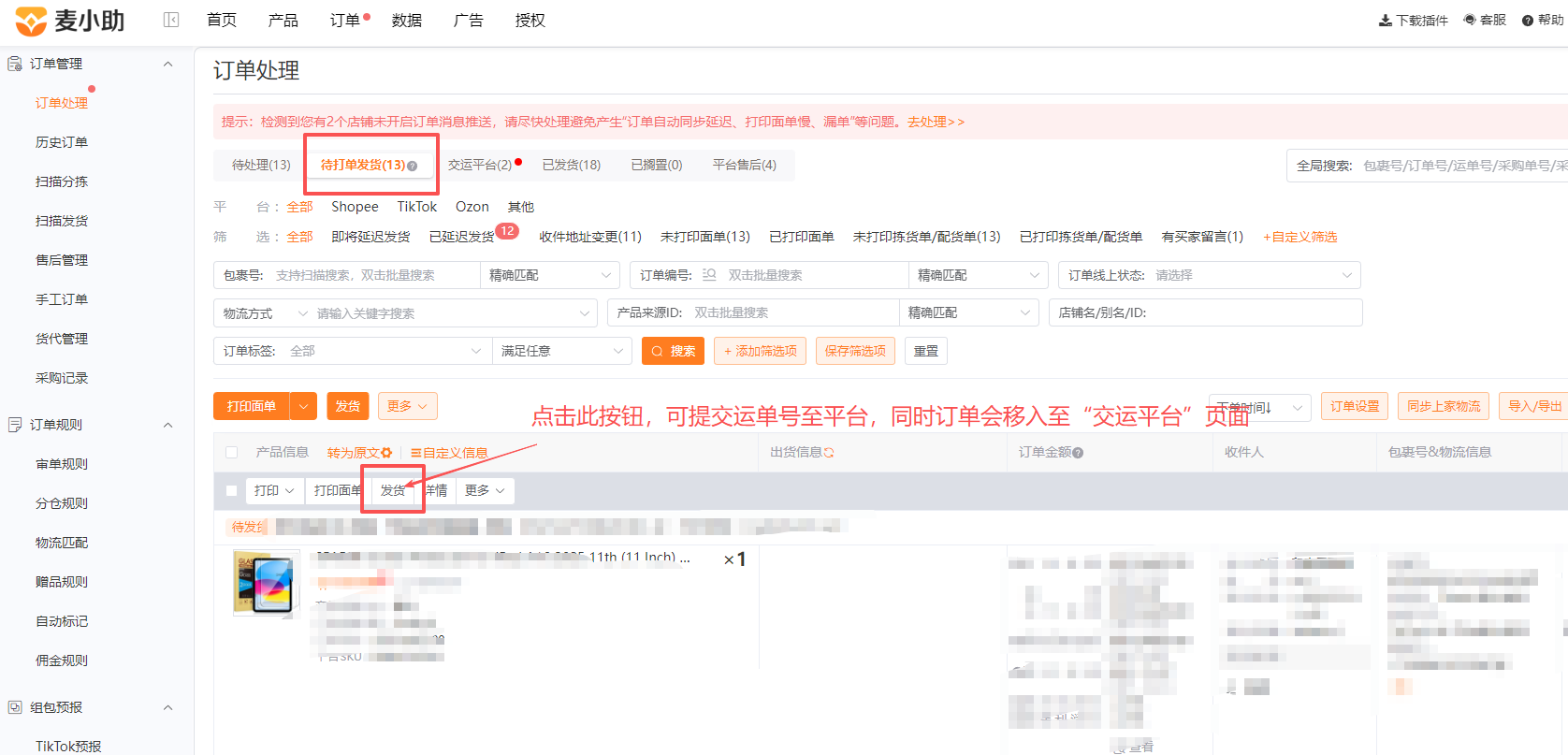Open 包裹号 精确匹配 dropdown
Viewport: 1568px width, 755px height.
(x=549, y=275)
